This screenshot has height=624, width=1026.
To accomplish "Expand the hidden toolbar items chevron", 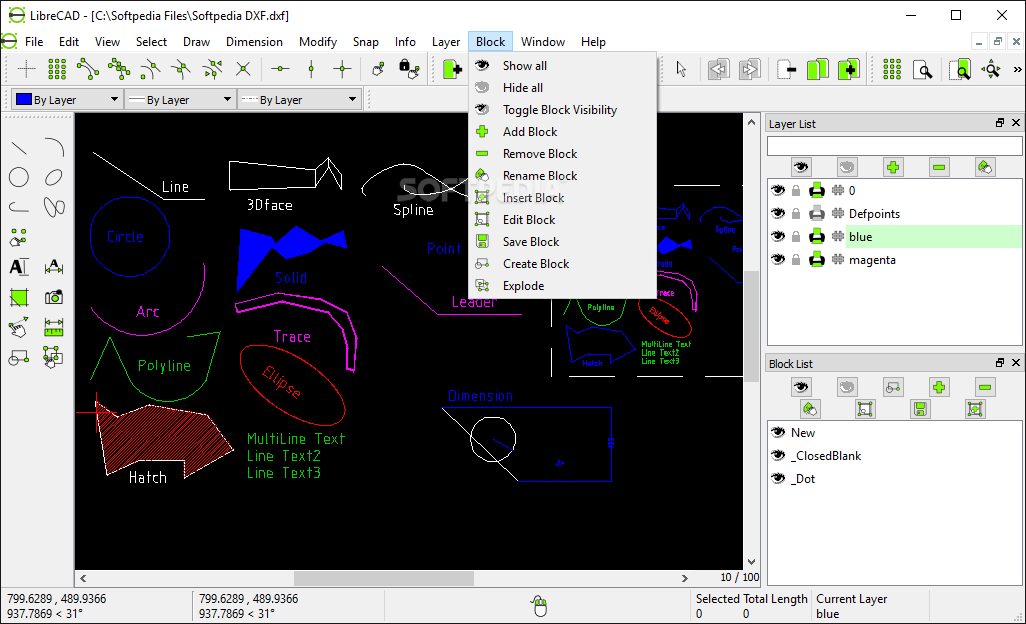I will coord(1017,69).
